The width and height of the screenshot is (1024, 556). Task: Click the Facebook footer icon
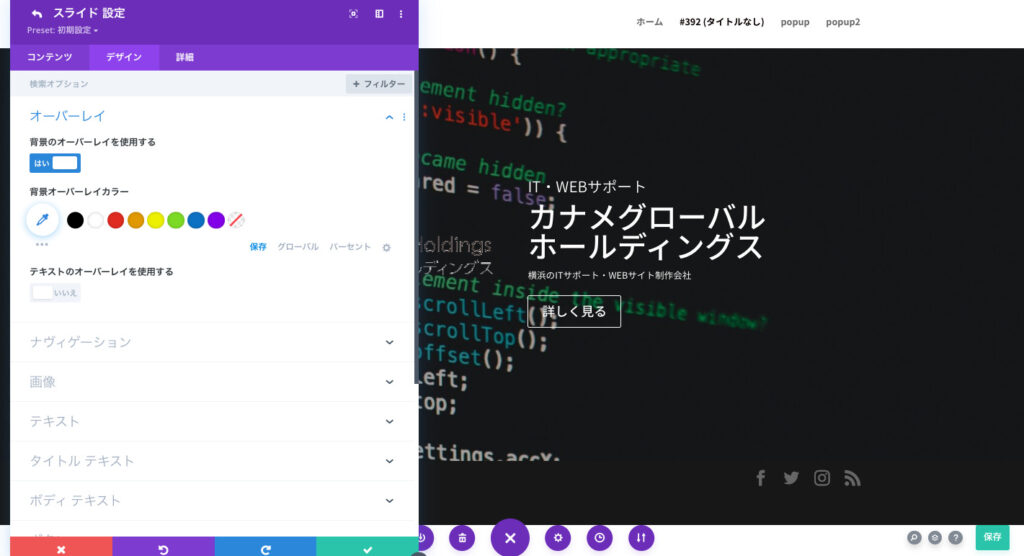click(761, 478)
